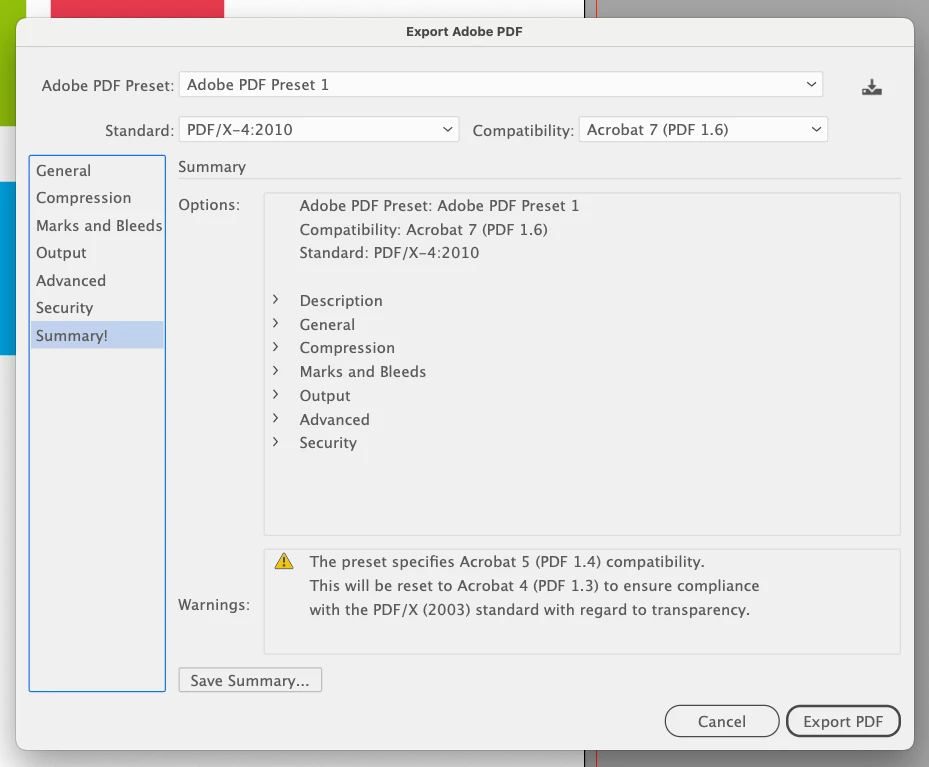Open the Standard PDF/X-4:2010 dropdown

click(319, 130)
